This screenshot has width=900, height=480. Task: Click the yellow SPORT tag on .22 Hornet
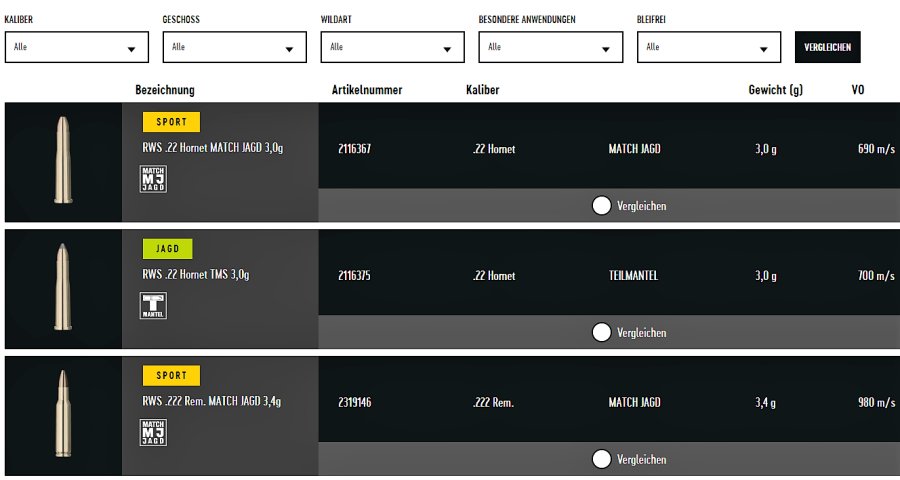coord(172,123)
